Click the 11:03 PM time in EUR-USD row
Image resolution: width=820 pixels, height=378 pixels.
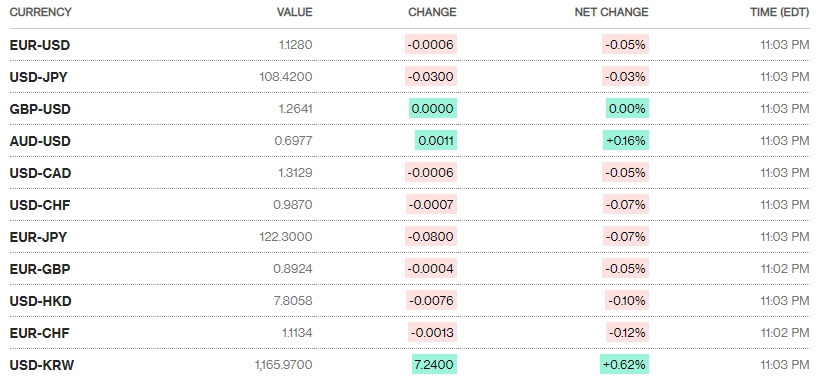pos(785,45)
